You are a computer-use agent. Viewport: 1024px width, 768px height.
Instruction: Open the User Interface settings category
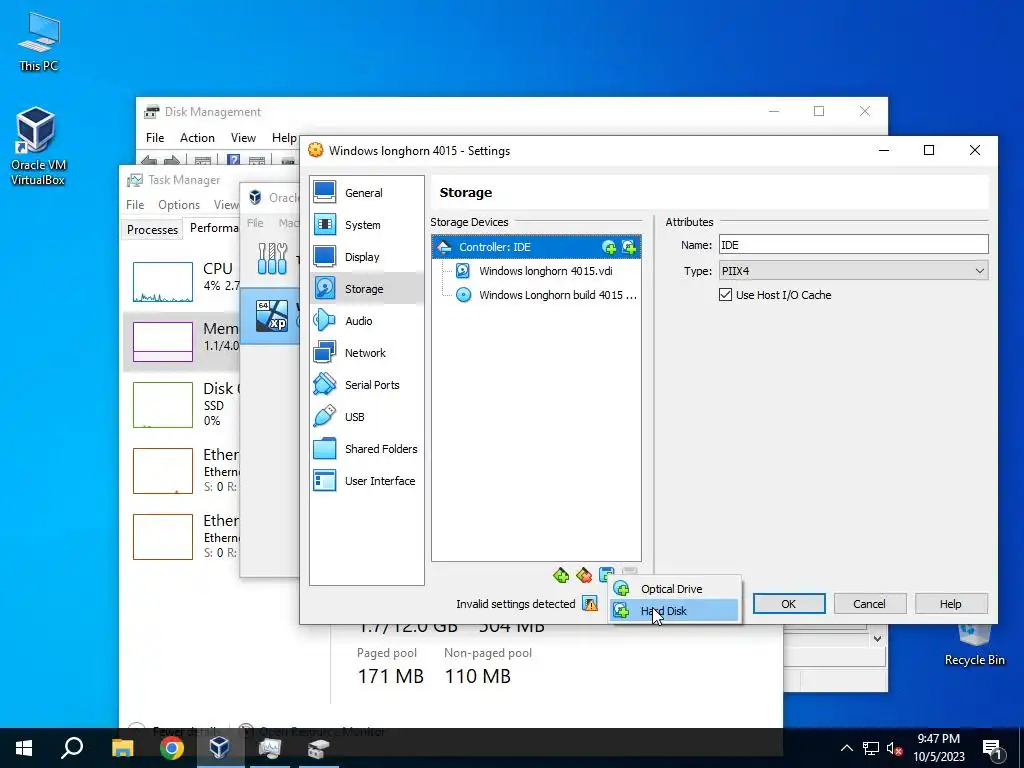pyautogui.click(x=366, y=481)
